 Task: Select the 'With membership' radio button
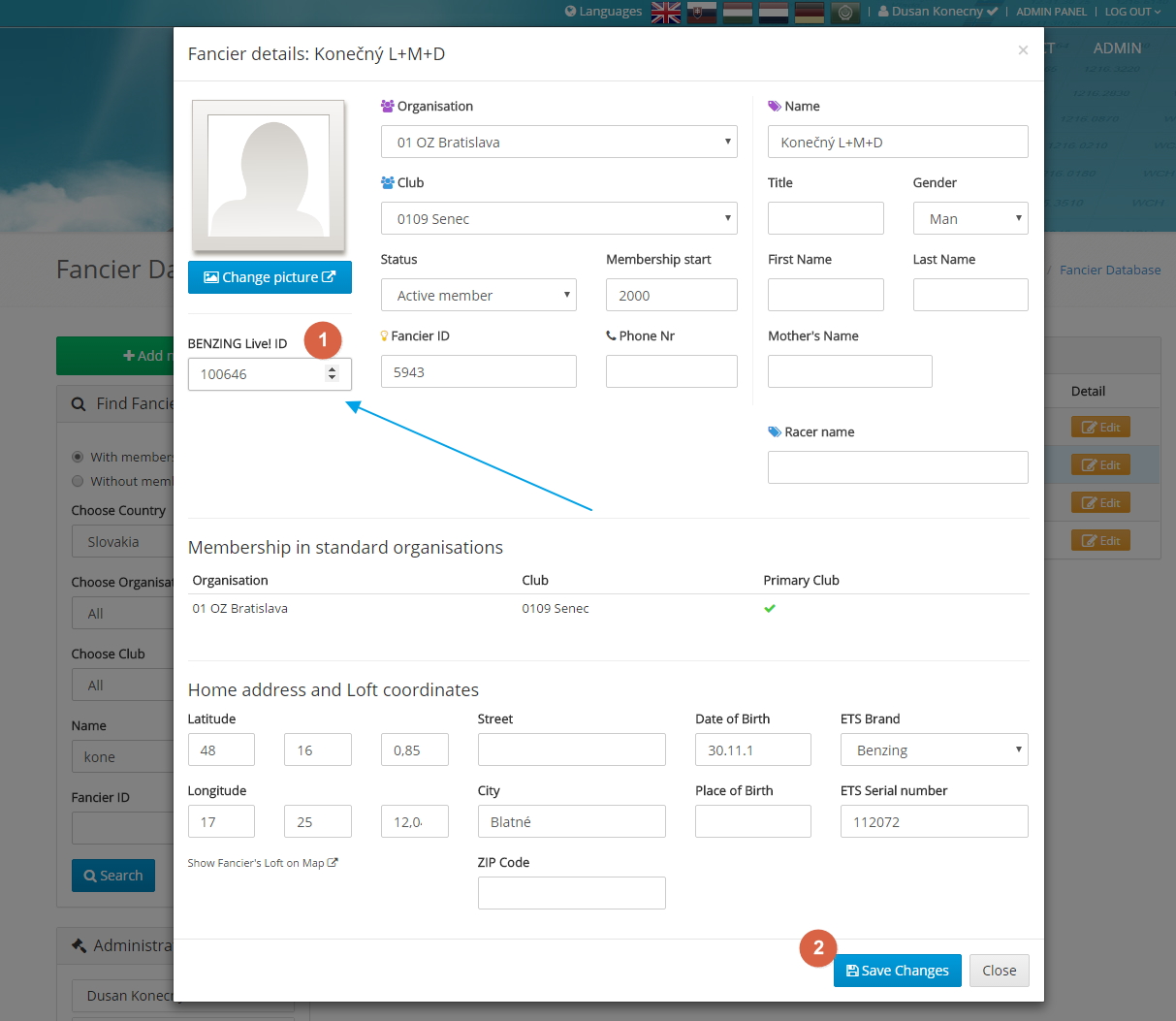coord(78,457)
